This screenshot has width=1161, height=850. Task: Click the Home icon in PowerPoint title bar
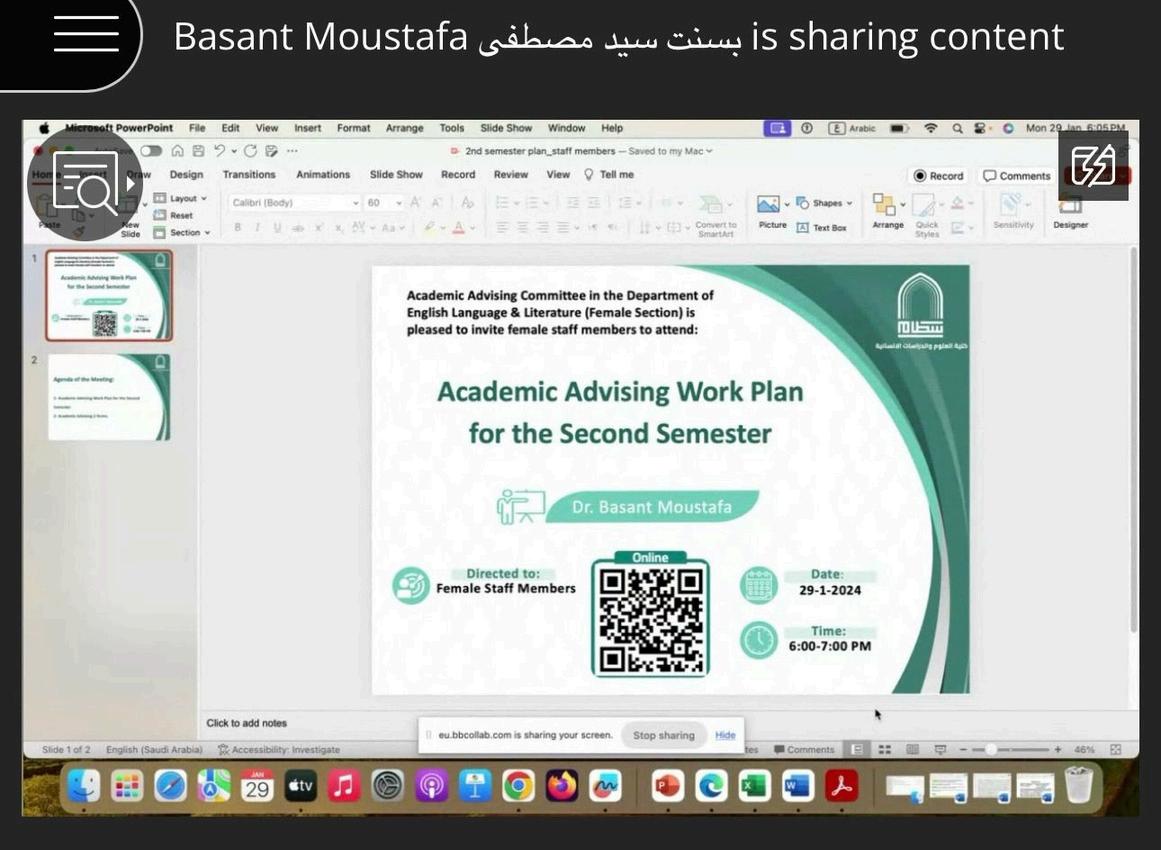[178, 151]
